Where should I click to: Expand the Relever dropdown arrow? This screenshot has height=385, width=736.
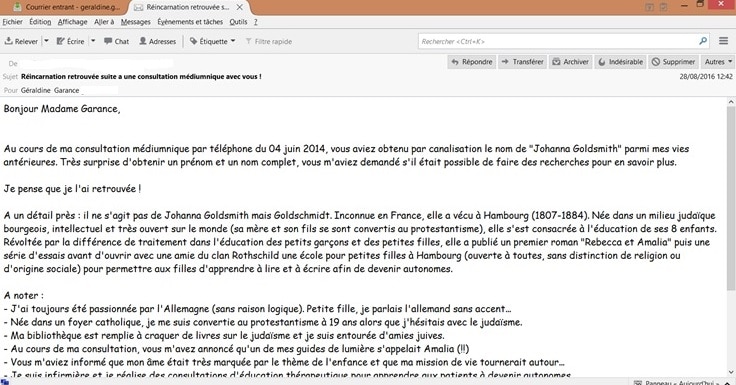pyautogui.click(x=46, y=41)
